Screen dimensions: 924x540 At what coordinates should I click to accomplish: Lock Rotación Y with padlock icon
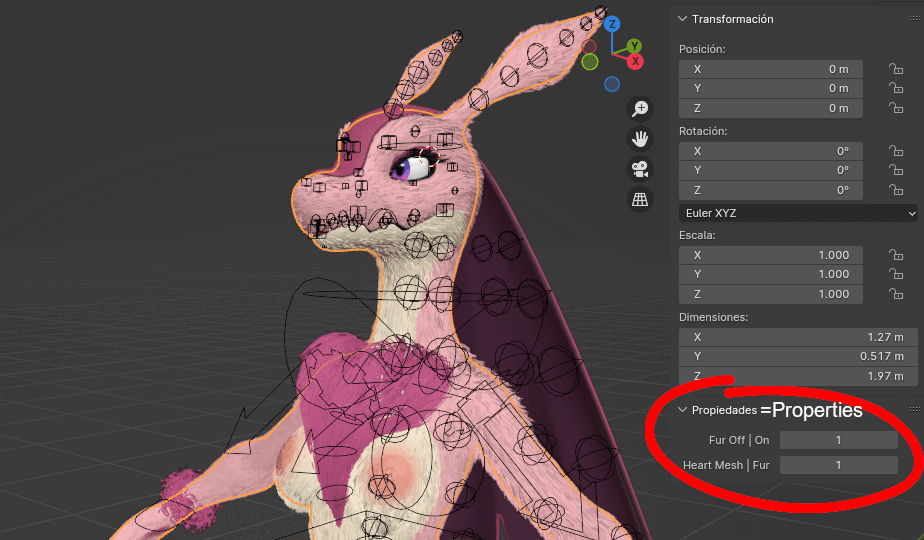pyautogui.click(x=896, y=170)
